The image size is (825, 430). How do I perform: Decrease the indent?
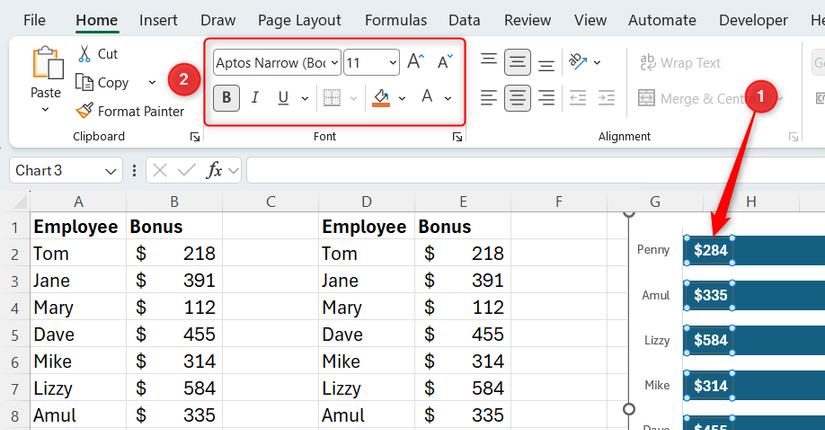[578, 98]
